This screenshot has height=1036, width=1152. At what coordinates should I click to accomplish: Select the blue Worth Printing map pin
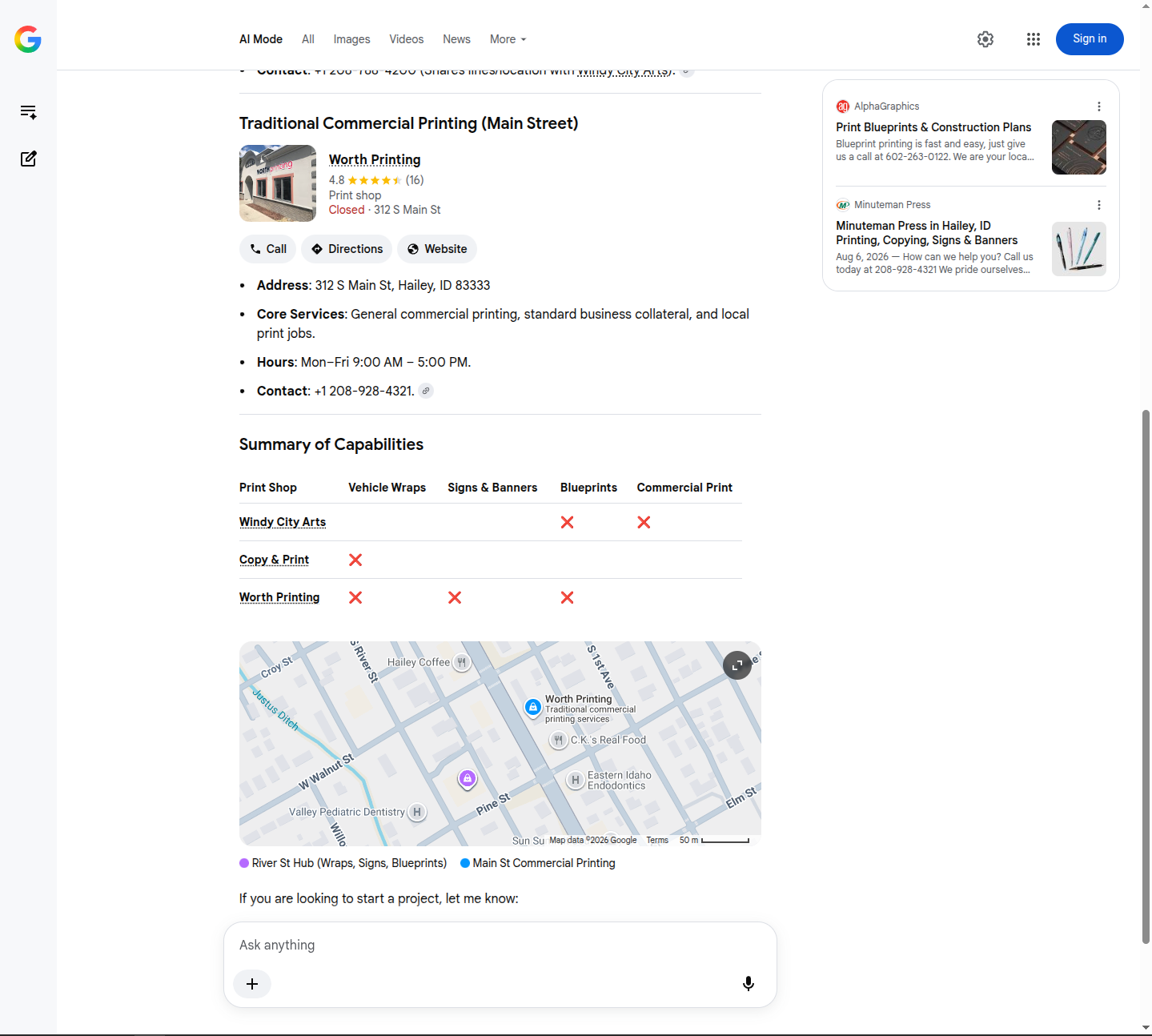point(533,709)
